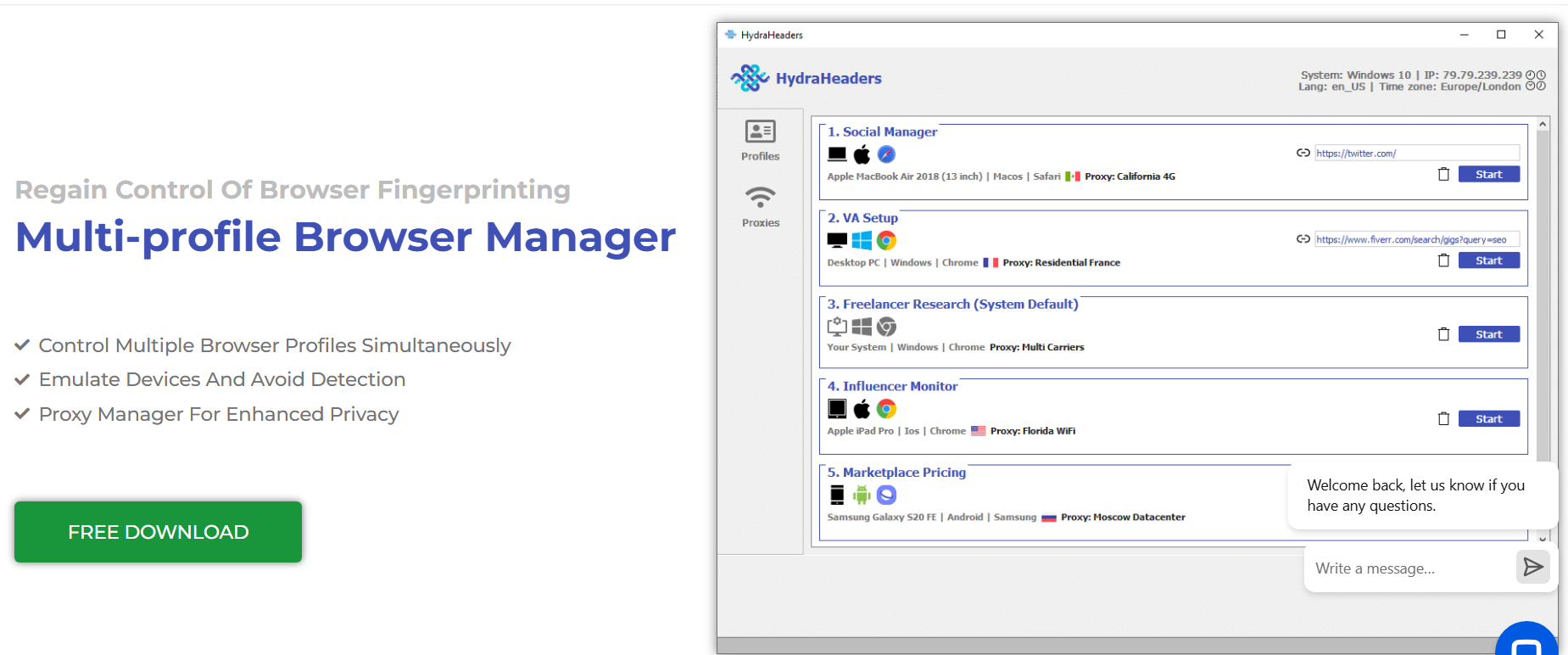Click '3. Freelancer Research (System Default)' title
The height and width of the screenshot is (655, 1568).
952,304
